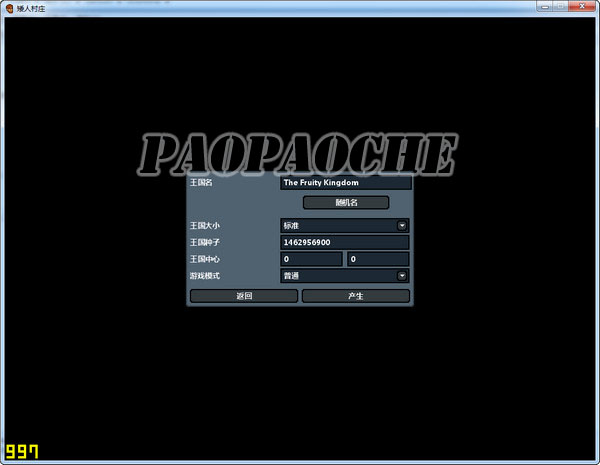The image size is (600, 465).
Task: Minimize the game window
Action: point(546,7)
